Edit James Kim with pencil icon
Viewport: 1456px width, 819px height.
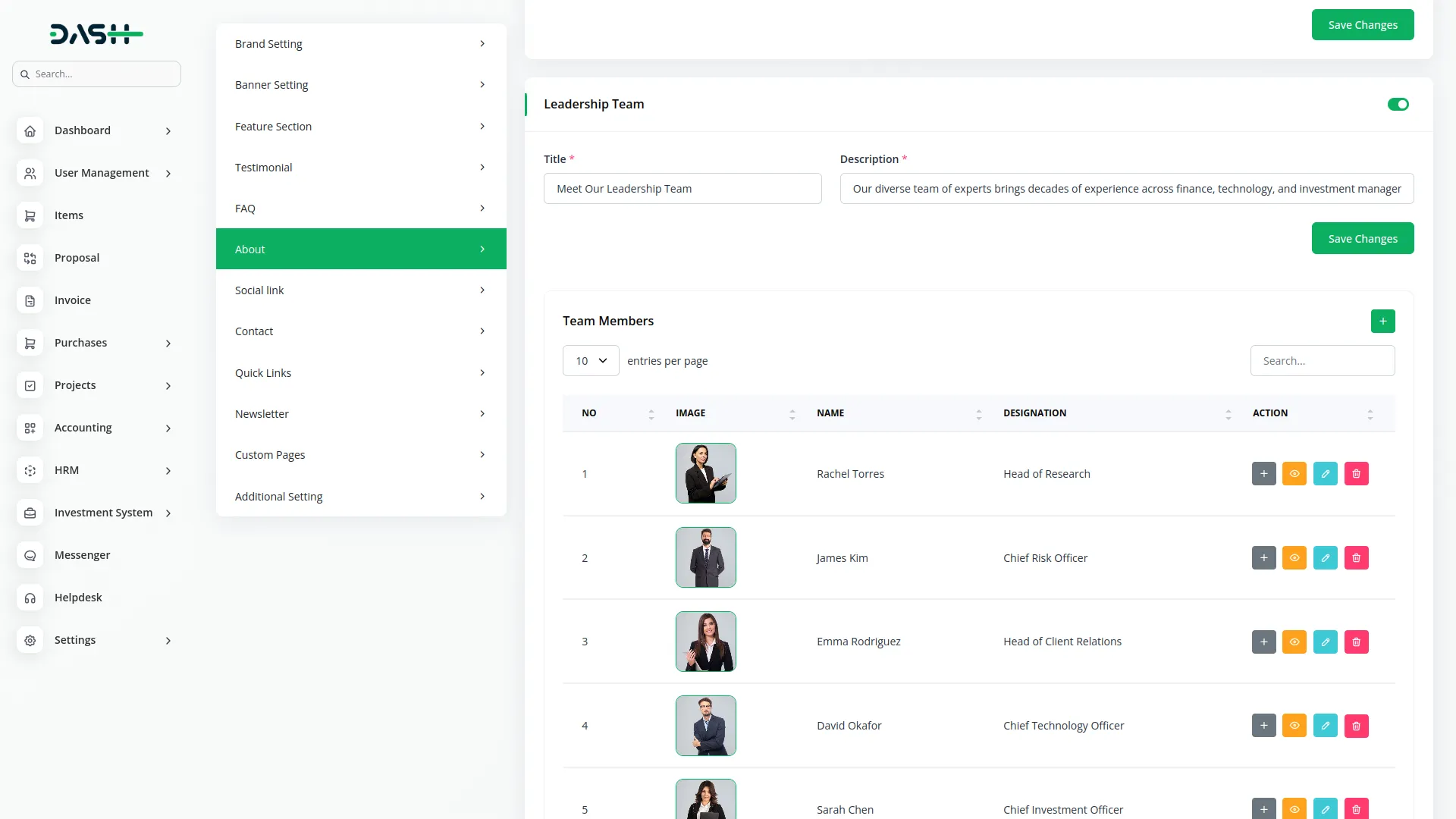(x=1325, y=558)
